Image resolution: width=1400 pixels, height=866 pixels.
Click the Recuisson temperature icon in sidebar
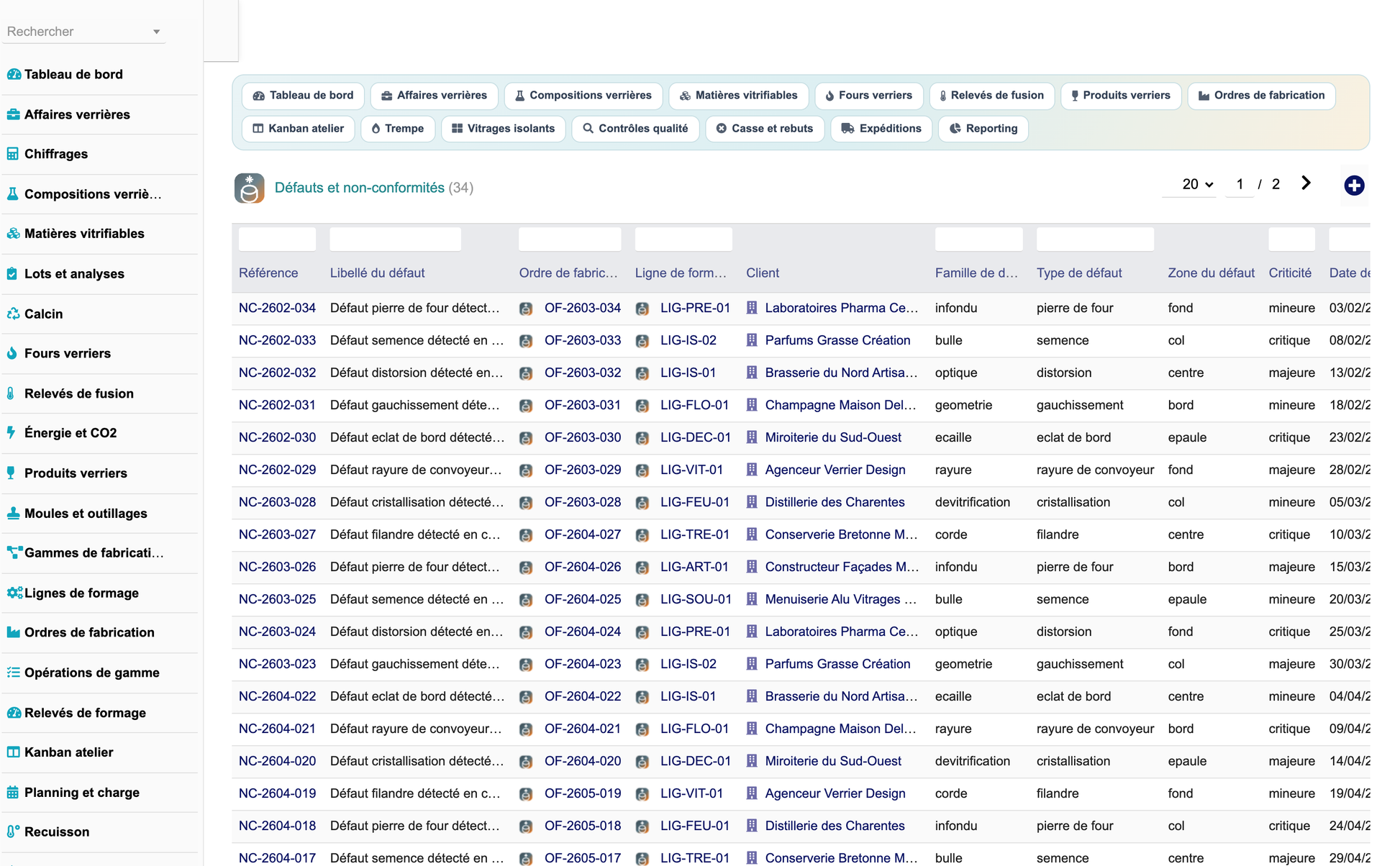coord(14,831)
